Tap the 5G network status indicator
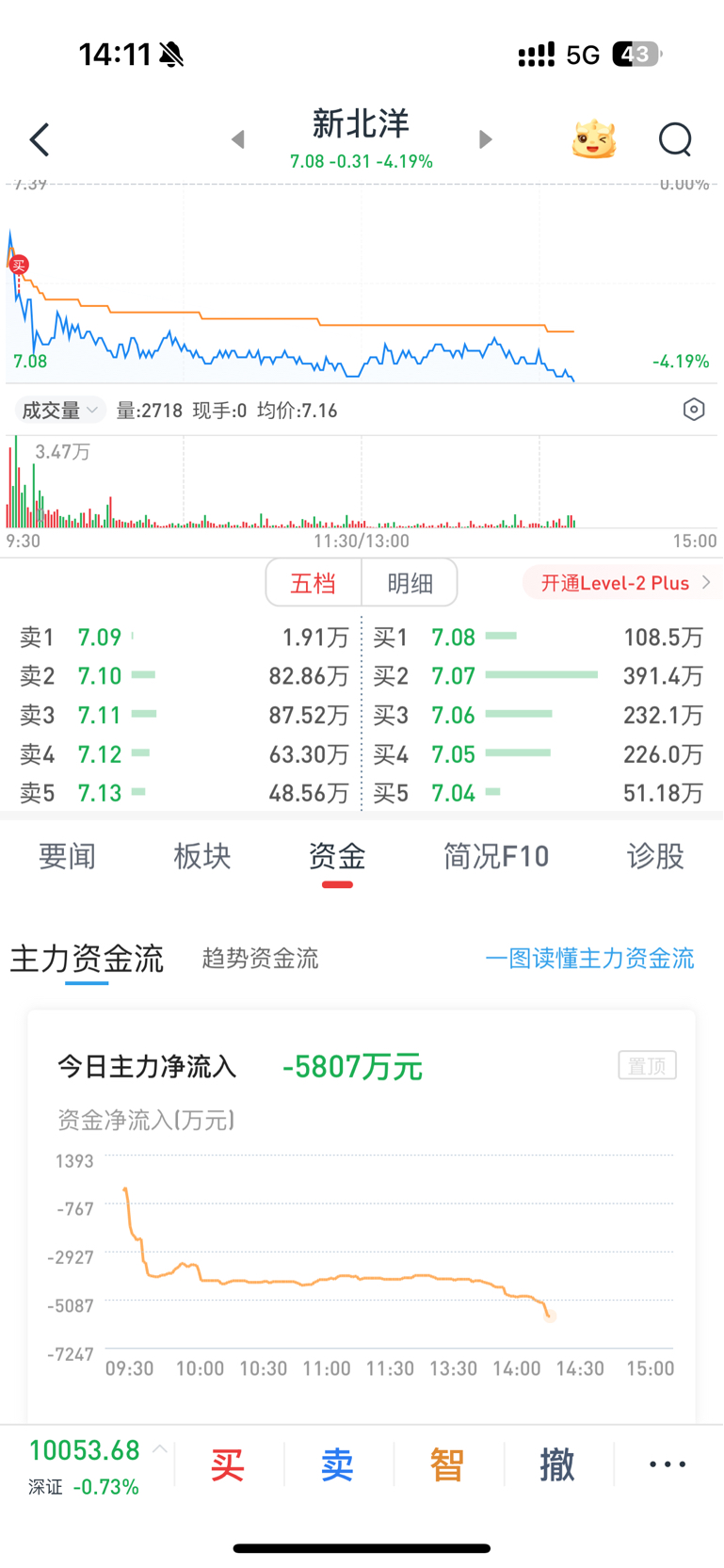 [x=583, y=55]
